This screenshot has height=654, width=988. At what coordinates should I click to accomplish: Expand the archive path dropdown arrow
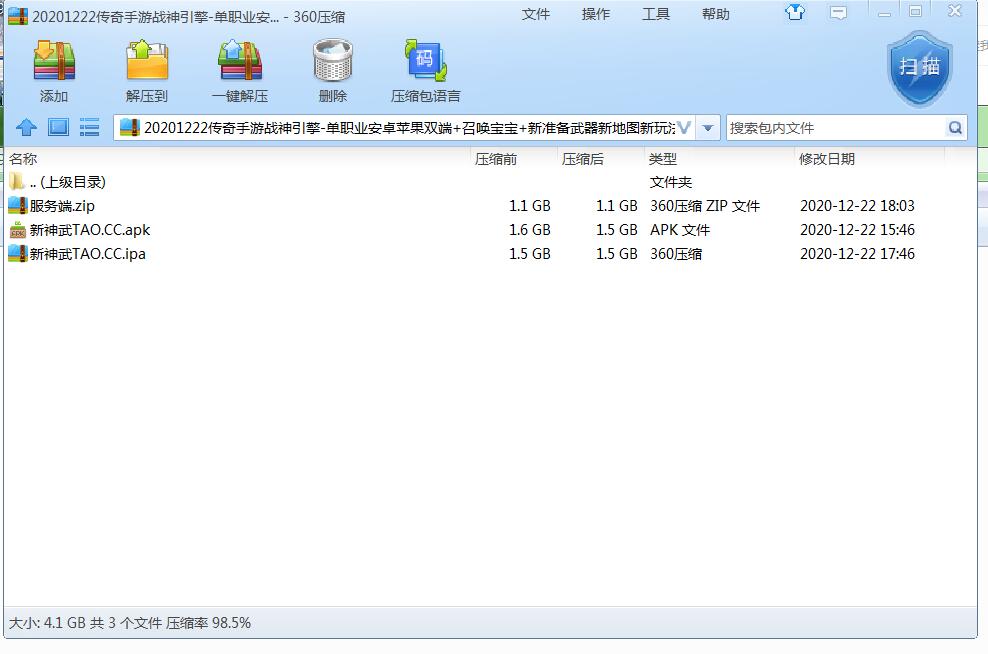pyautogui.click(x=708, y=128)
